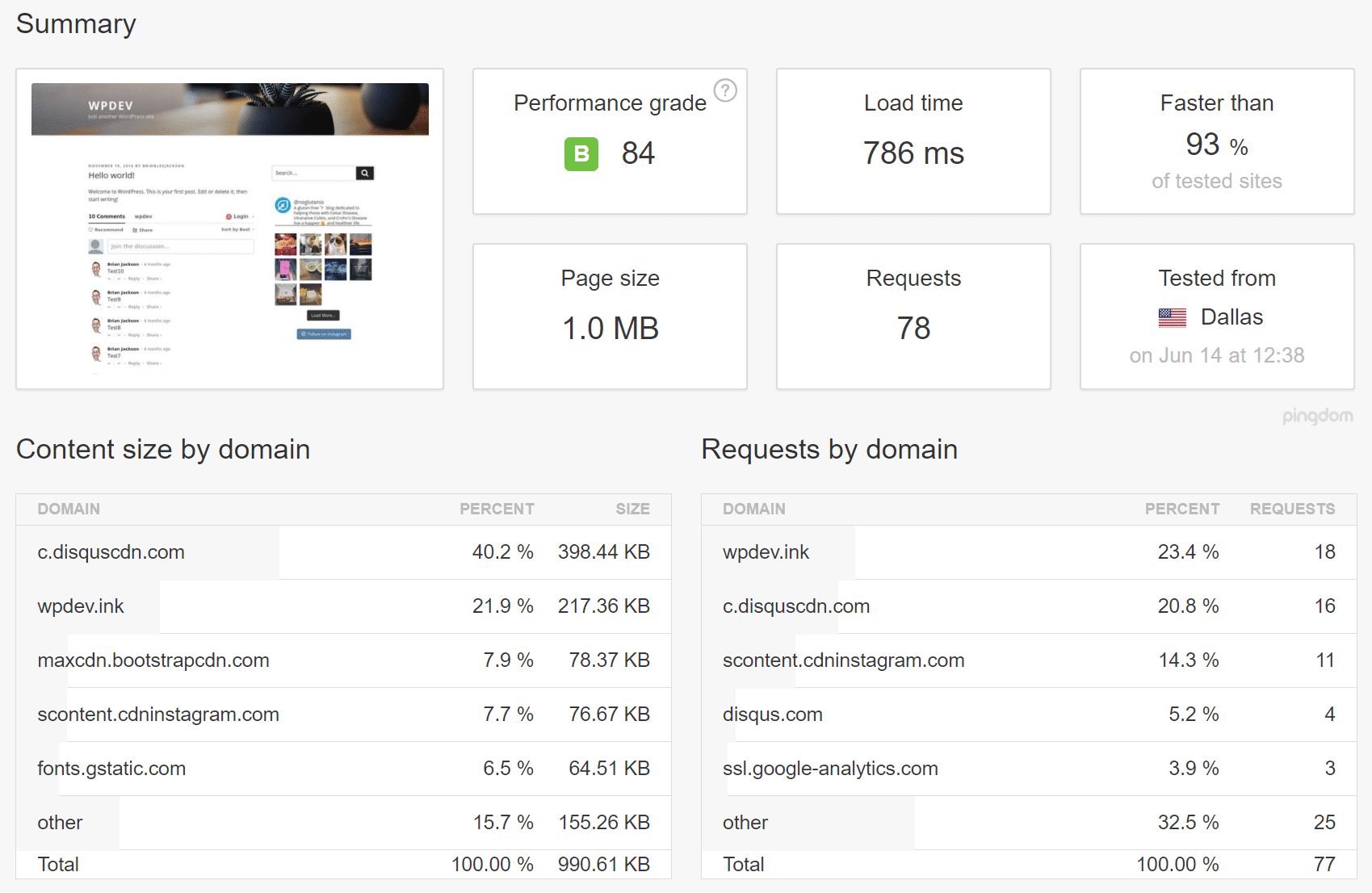The height and width of the screenshot is (893, 1372).
Task: Click the question mark help icon on Performance grade
Action: (x=725, y=91)
